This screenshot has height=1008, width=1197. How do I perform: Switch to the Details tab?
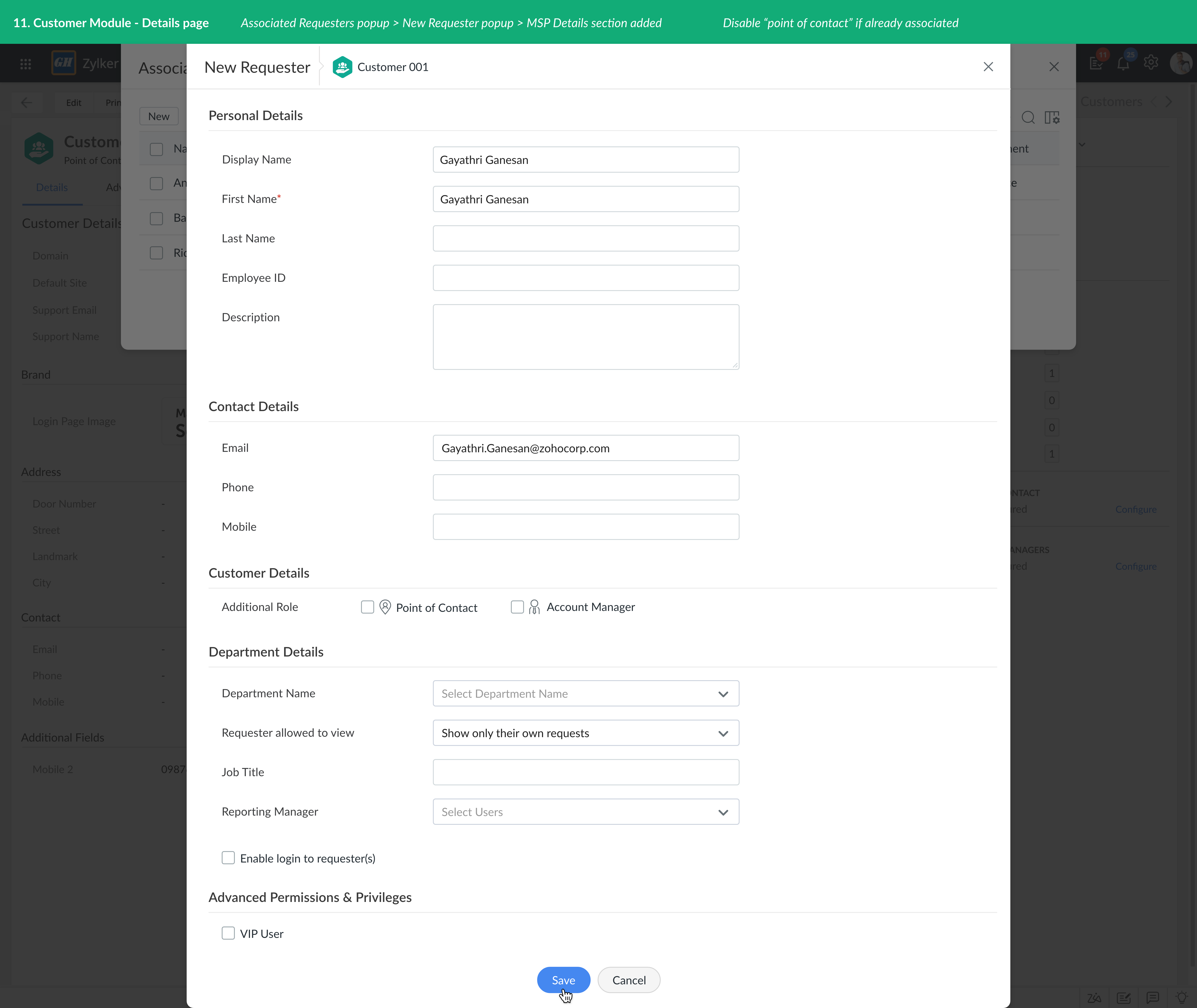51,187
